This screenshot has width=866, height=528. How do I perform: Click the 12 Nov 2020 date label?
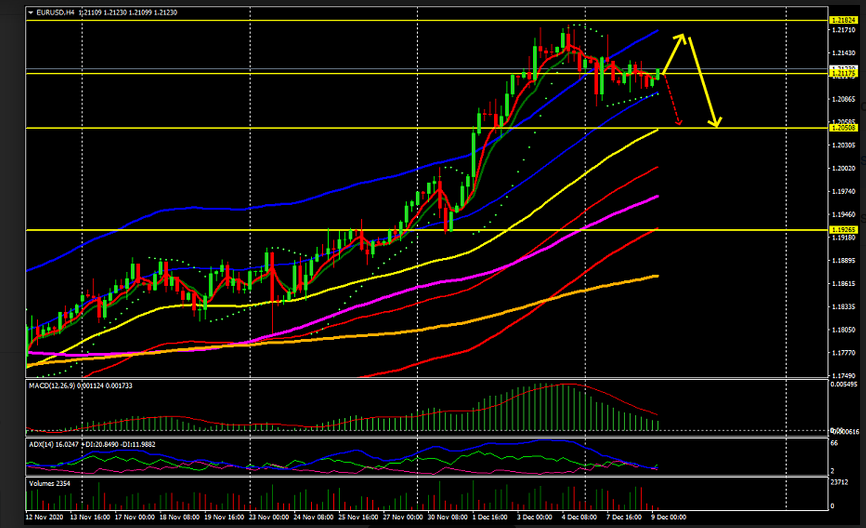[x=46, y=518]
